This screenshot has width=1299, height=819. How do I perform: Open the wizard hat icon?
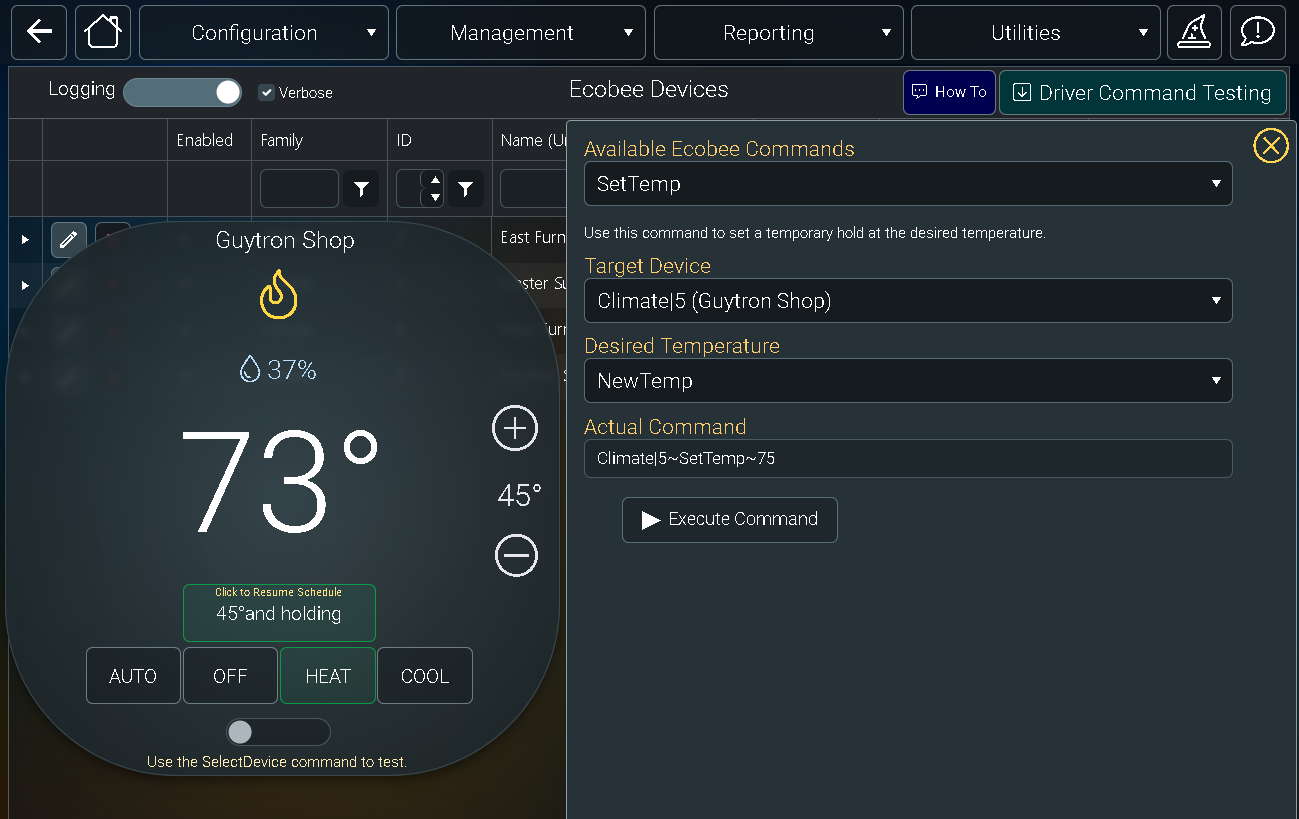1195,32
